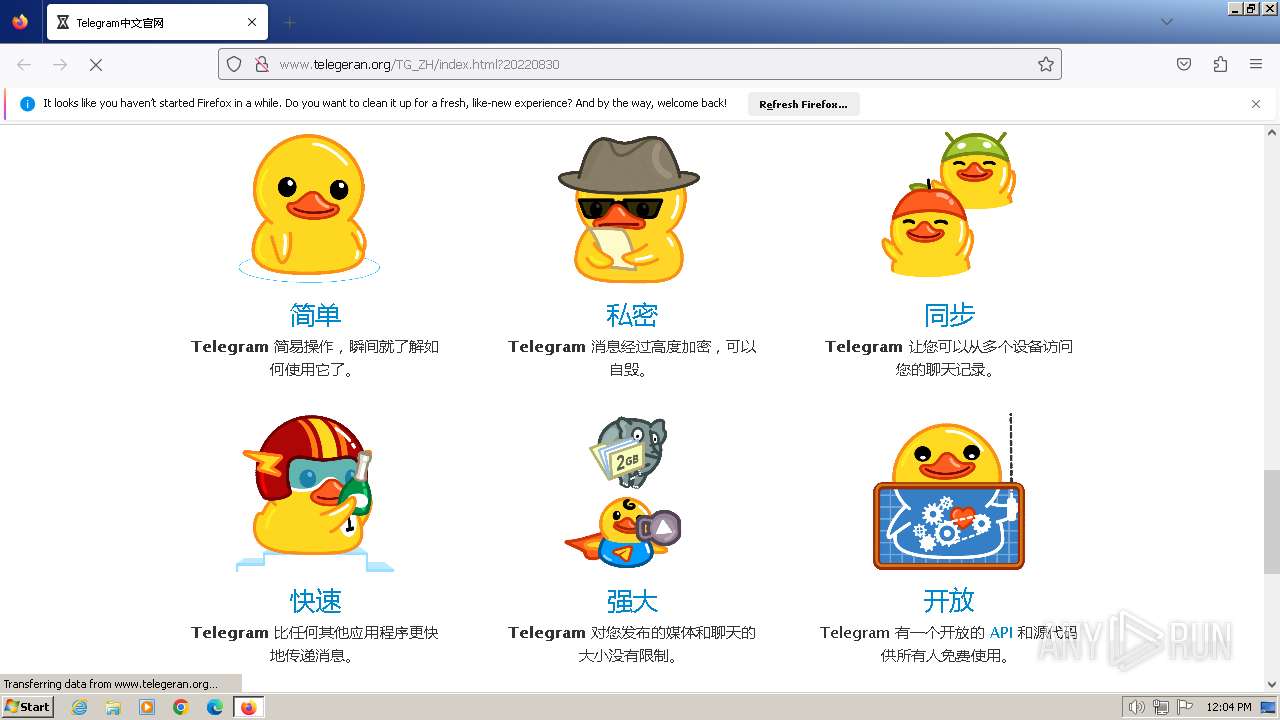Expand the list all tabs dropdown

coord(1166,22)
